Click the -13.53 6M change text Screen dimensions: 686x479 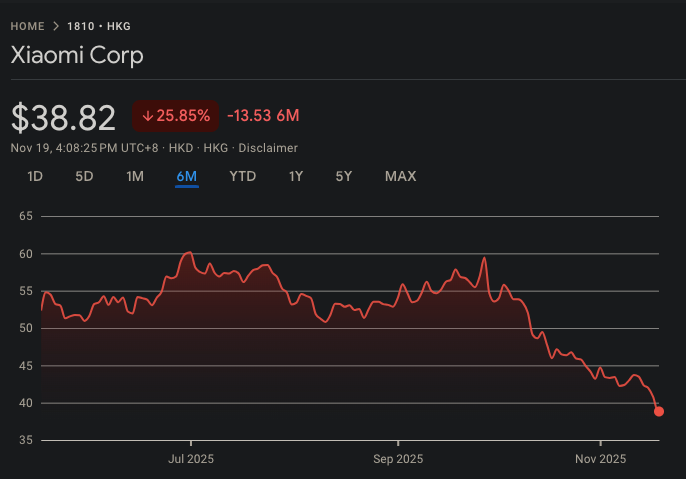[x=263, y=116]
